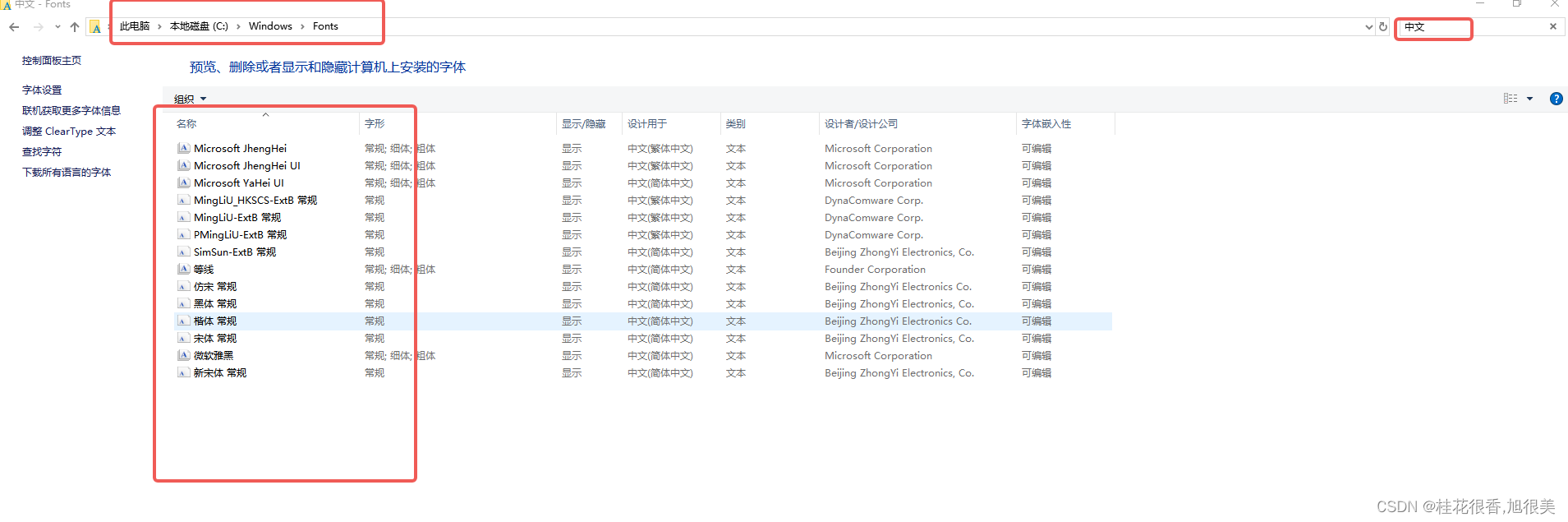Click font name SimSun-ExtB 常规
This screenshot has width=1568, height=522.
(x=235, y=252)
